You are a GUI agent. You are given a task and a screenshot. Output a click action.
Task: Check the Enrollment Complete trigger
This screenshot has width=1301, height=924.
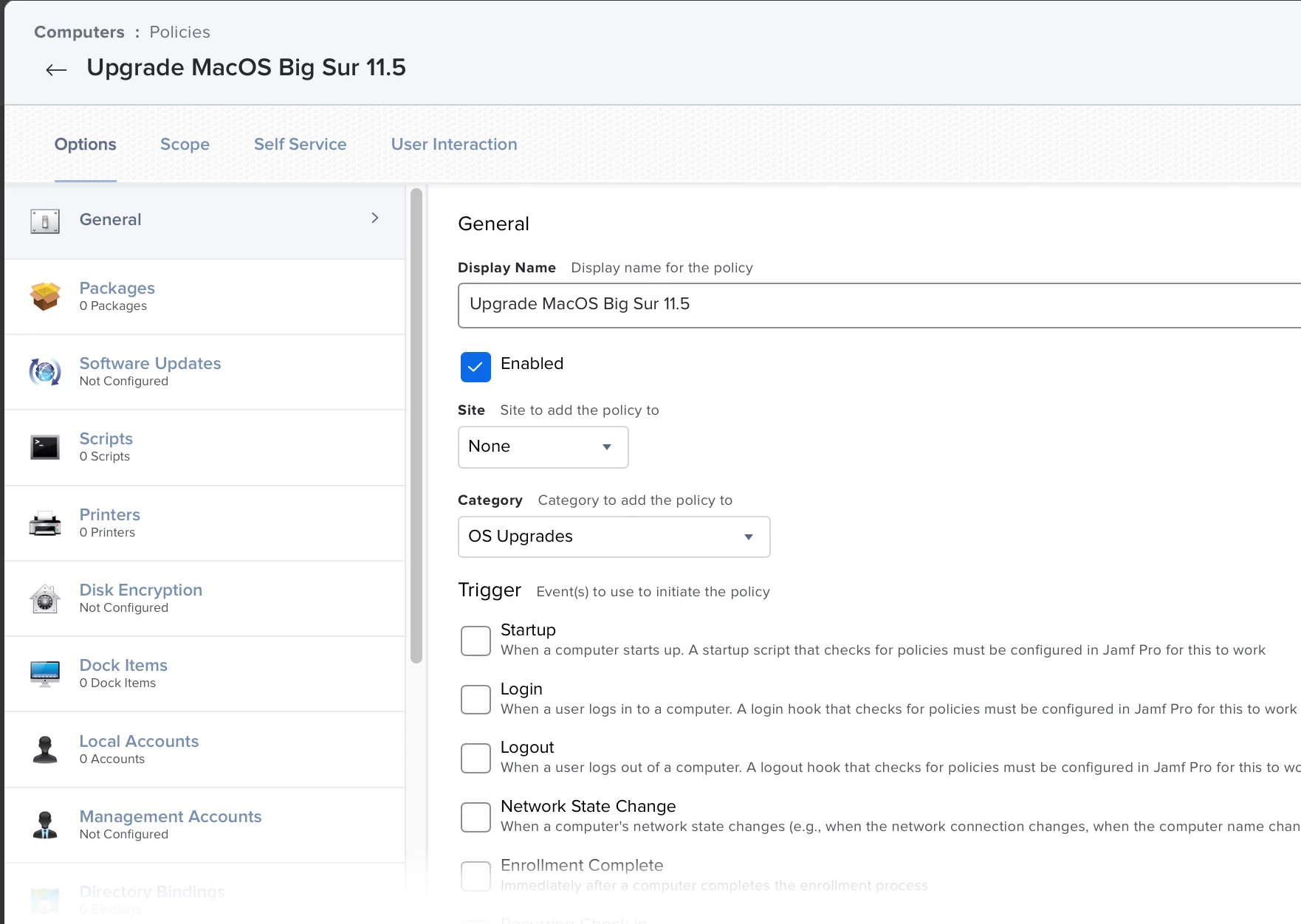[x=476, y=876]
